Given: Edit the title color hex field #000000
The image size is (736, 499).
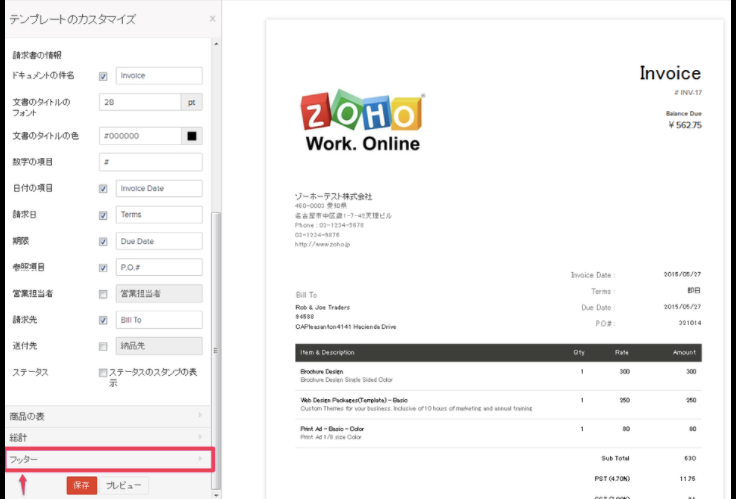Looking at the screenshot, I should click(140, 136).
